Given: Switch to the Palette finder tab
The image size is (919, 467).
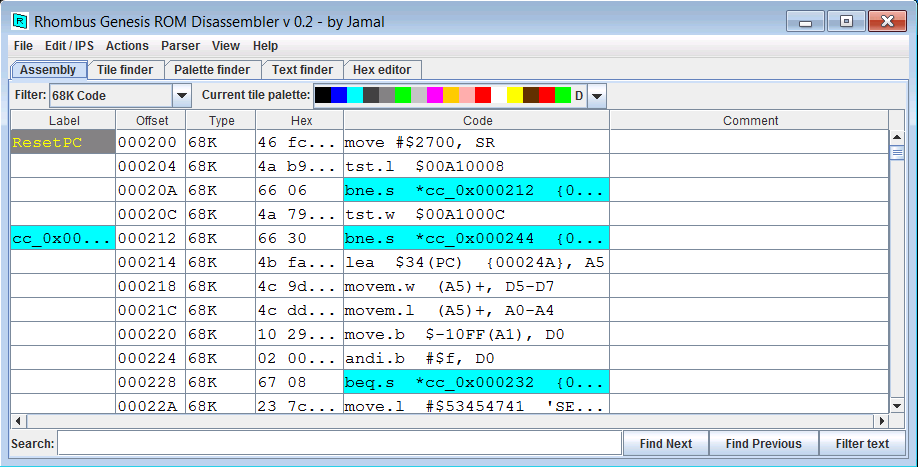Looking at the screenshot, I should [212, 70].
